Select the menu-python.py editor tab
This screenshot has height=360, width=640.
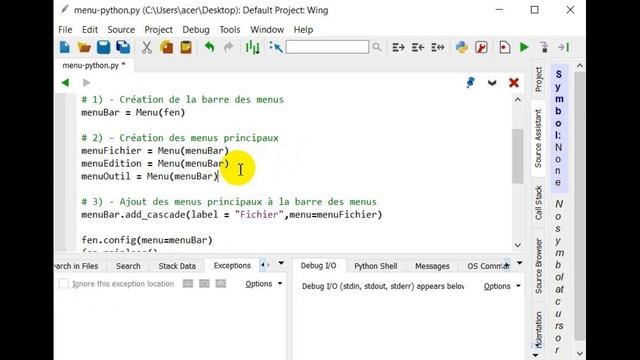[93, 65]
